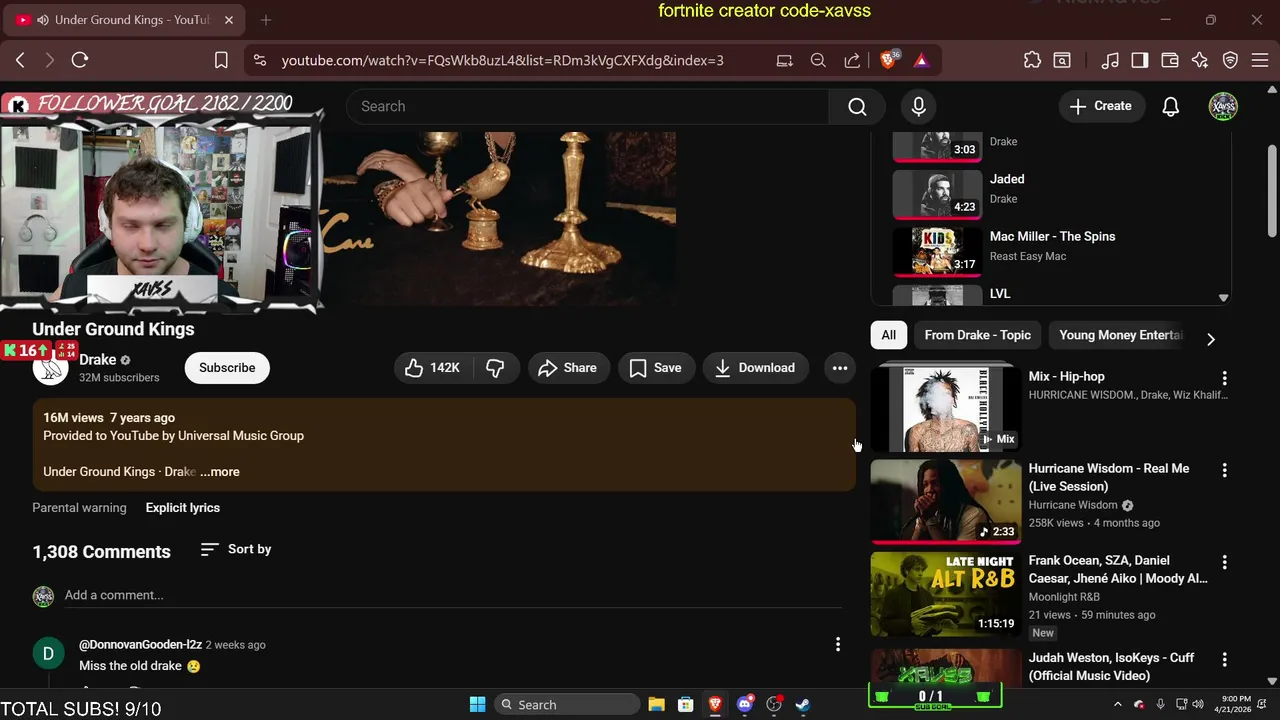This screenshot has height=720, width=1280.
Task: Open Discord from the taskbar
Action: [745, 704]
